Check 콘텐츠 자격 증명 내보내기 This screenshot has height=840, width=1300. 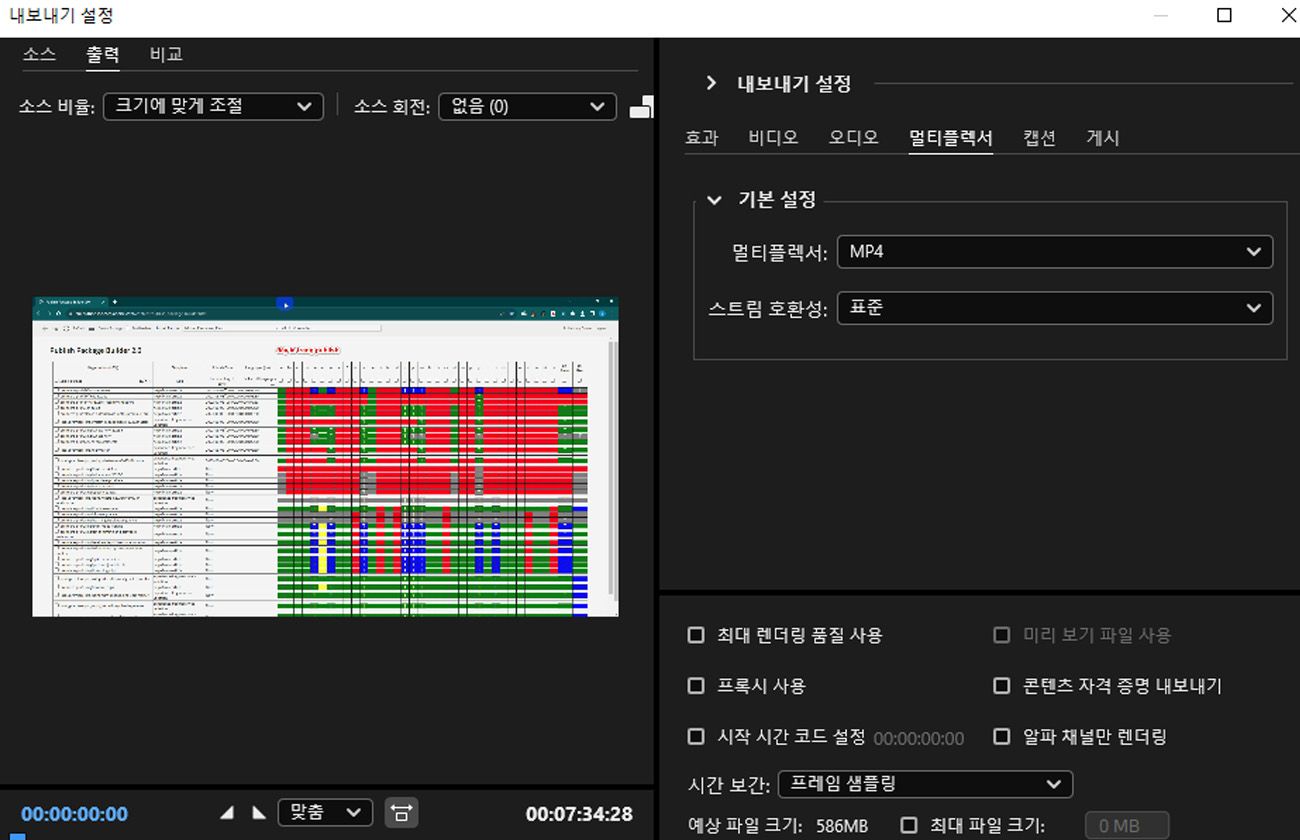[x=1001, y=686]
